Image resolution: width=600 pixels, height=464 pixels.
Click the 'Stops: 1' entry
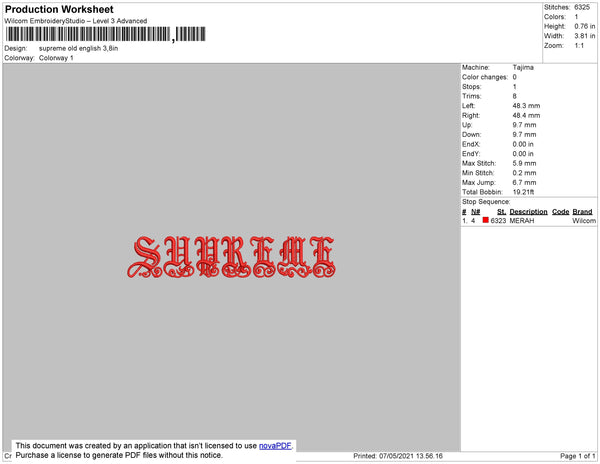pos(489,86)
